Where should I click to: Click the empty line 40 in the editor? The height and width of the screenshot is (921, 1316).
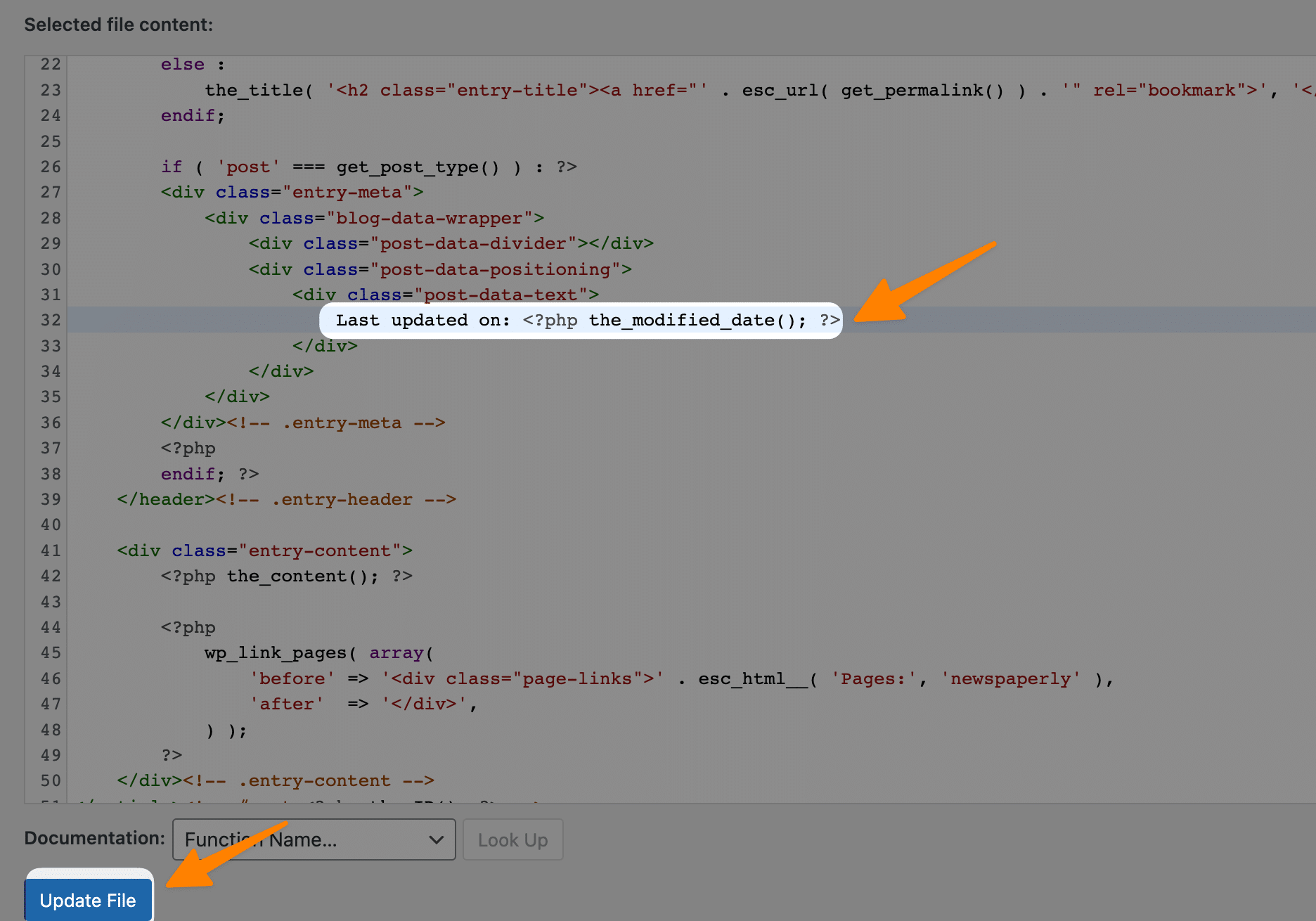pyautogui.click(x=422, y=525)
